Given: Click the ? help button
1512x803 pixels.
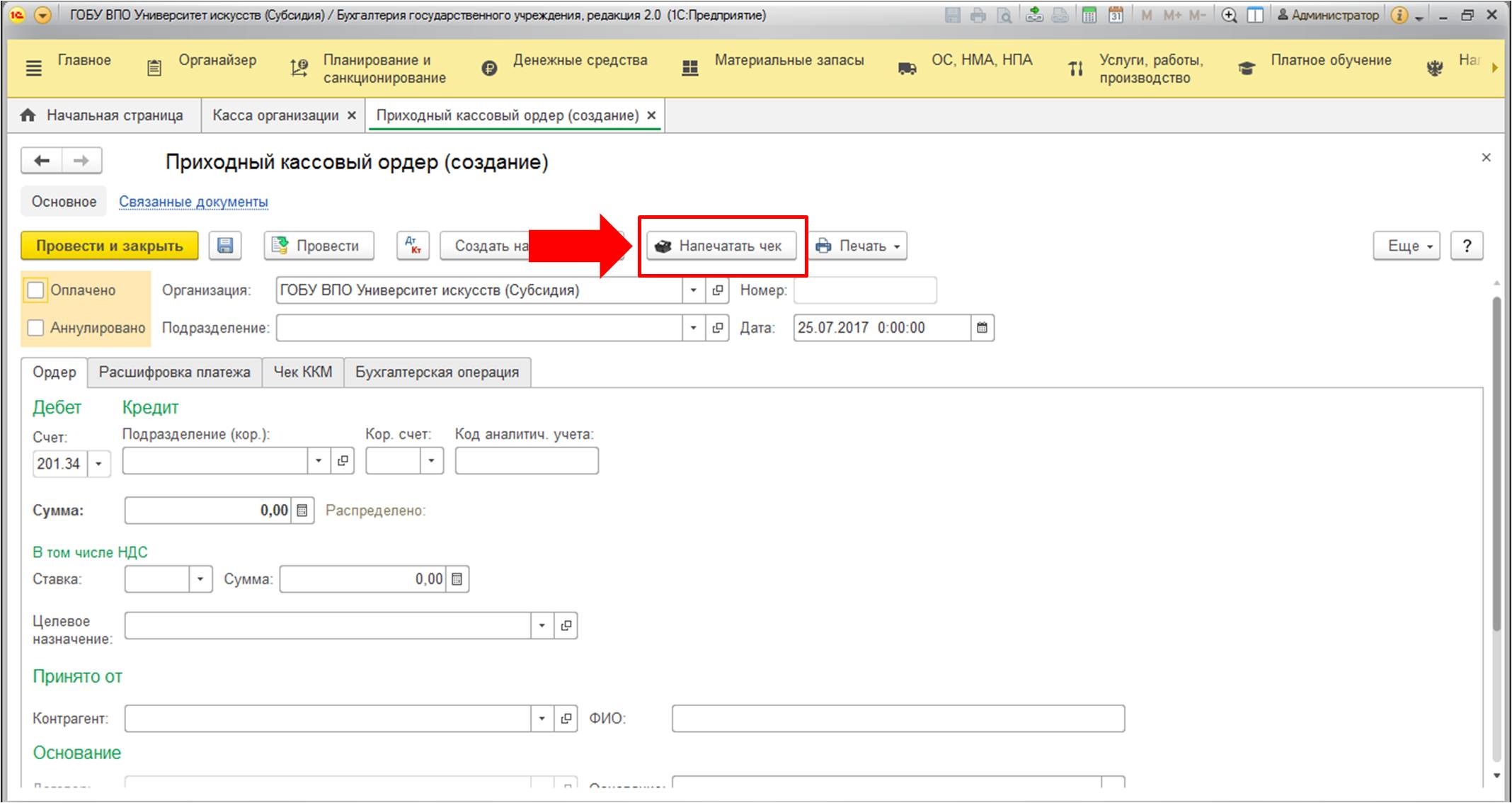Looking at the screenshot, I should pyautogui.click(x=1467, y=246).
